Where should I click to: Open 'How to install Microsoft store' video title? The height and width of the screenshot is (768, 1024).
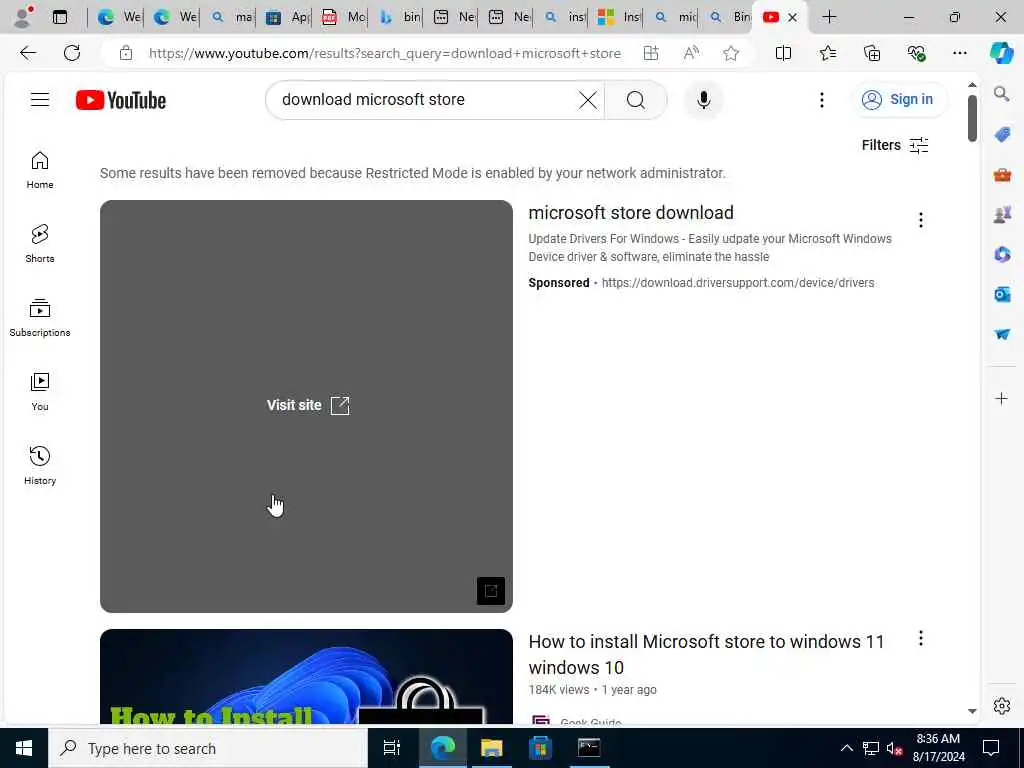tap(706, 654)
